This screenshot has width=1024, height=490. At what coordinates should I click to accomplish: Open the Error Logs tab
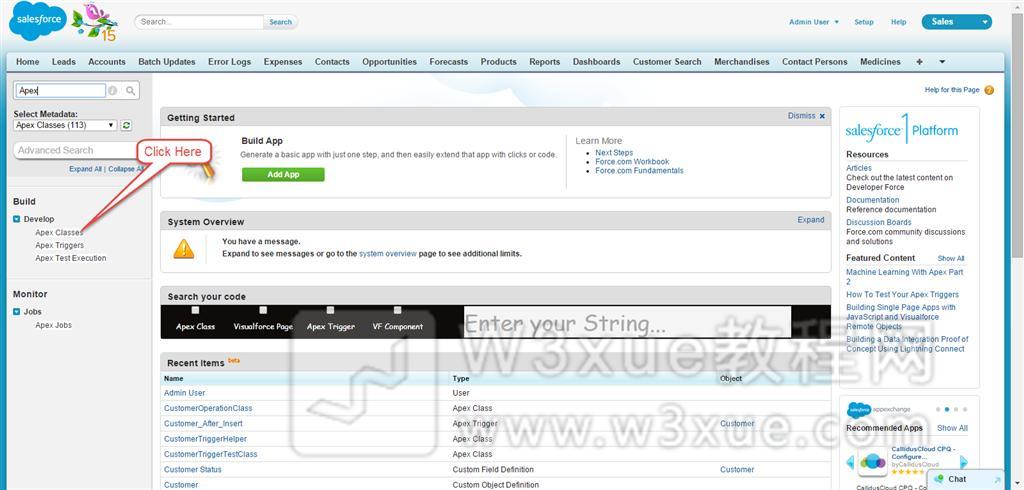point(229,61)
